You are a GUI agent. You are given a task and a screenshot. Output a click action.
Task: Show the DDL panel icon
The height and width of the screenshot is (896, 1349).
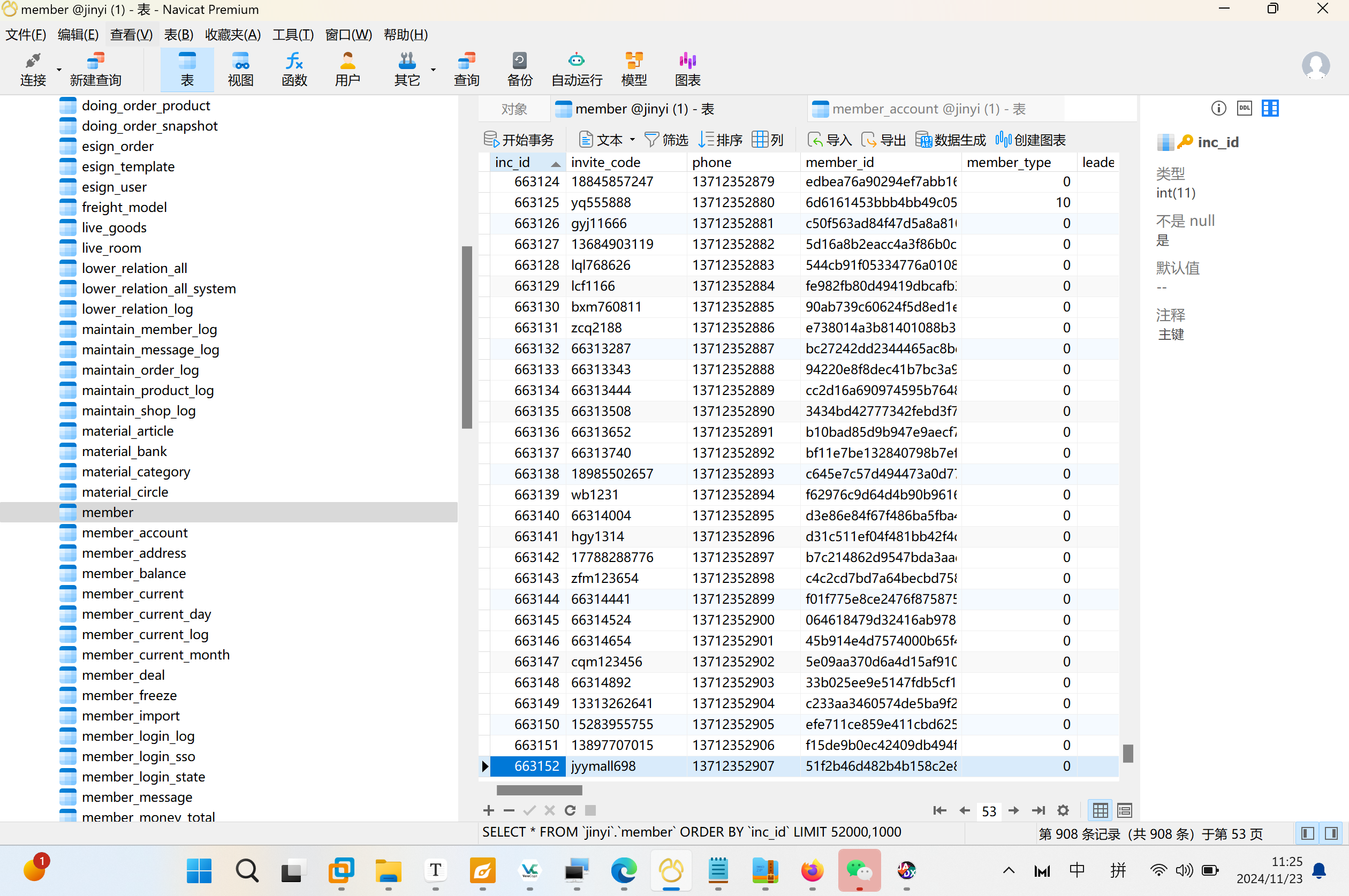click(1245, 108)
